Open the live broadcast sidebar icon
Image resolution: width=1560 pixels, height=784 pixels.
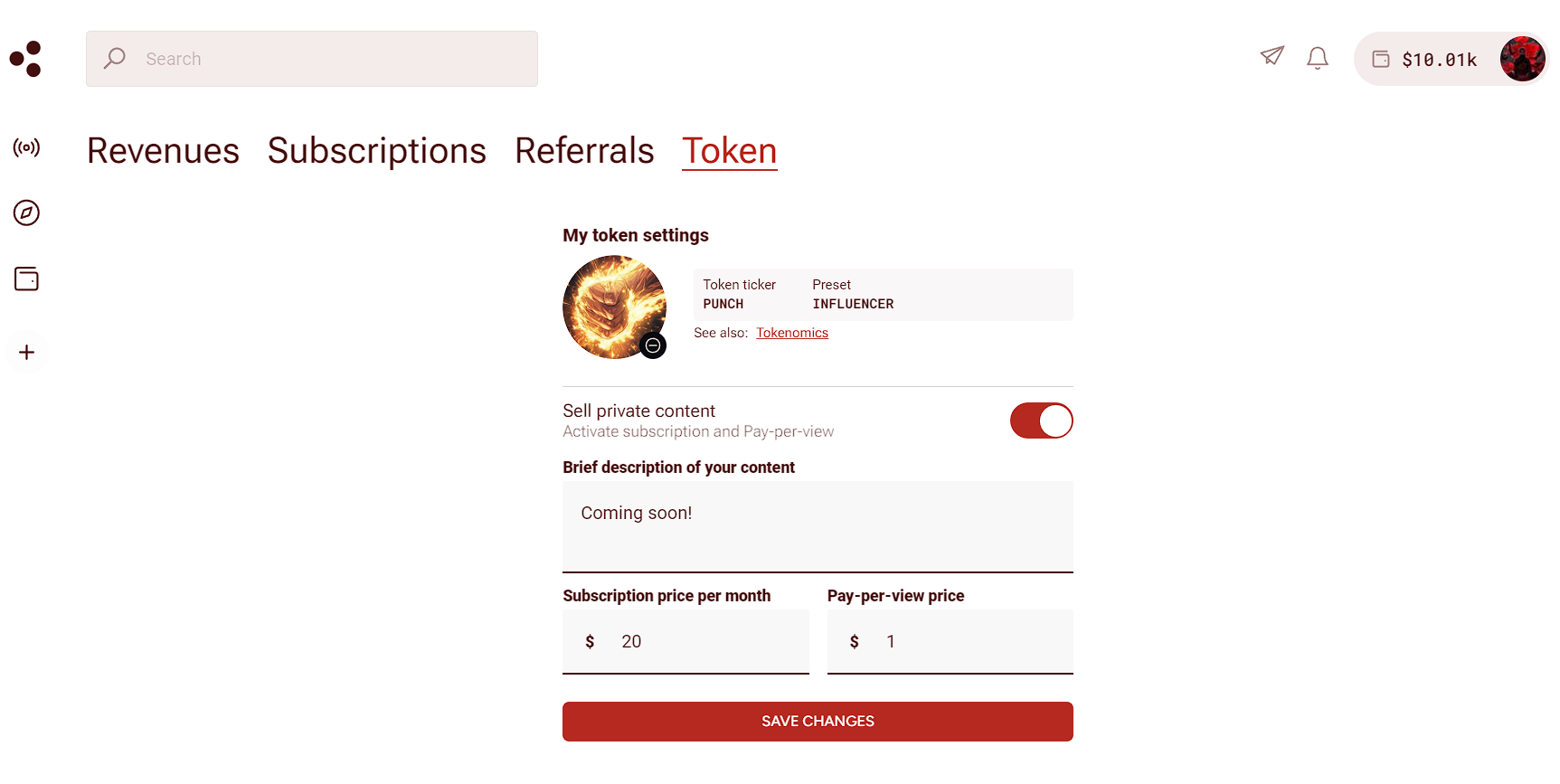pos(26,147)
